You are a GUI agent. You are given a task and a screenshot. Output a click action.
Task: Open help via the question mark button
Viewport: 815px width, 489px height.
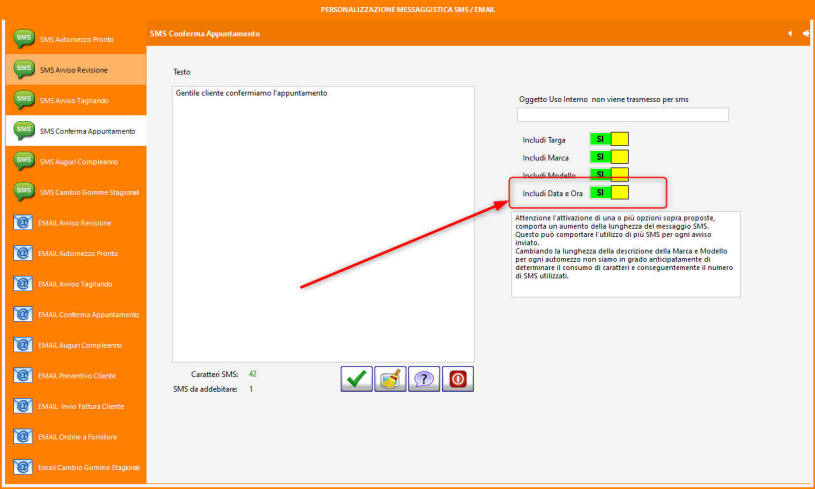coord(424,379)
